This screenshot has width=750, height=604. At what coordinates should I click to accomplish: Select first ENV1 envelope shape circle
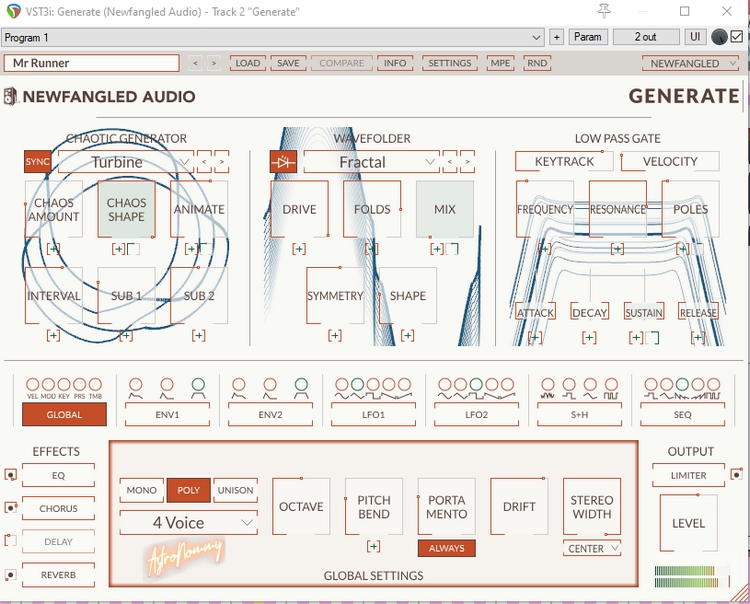[x=136, y=384]
